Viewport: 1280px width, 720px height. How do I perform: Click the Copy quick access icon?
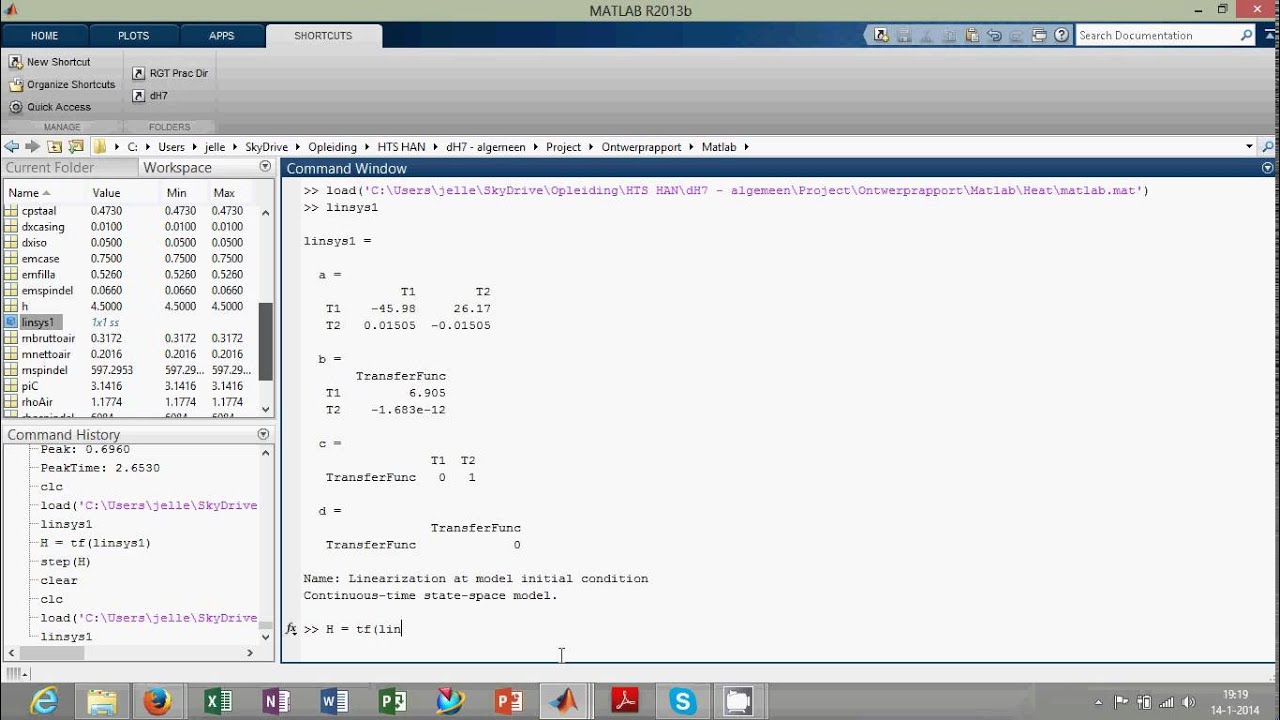click(949, 35)
